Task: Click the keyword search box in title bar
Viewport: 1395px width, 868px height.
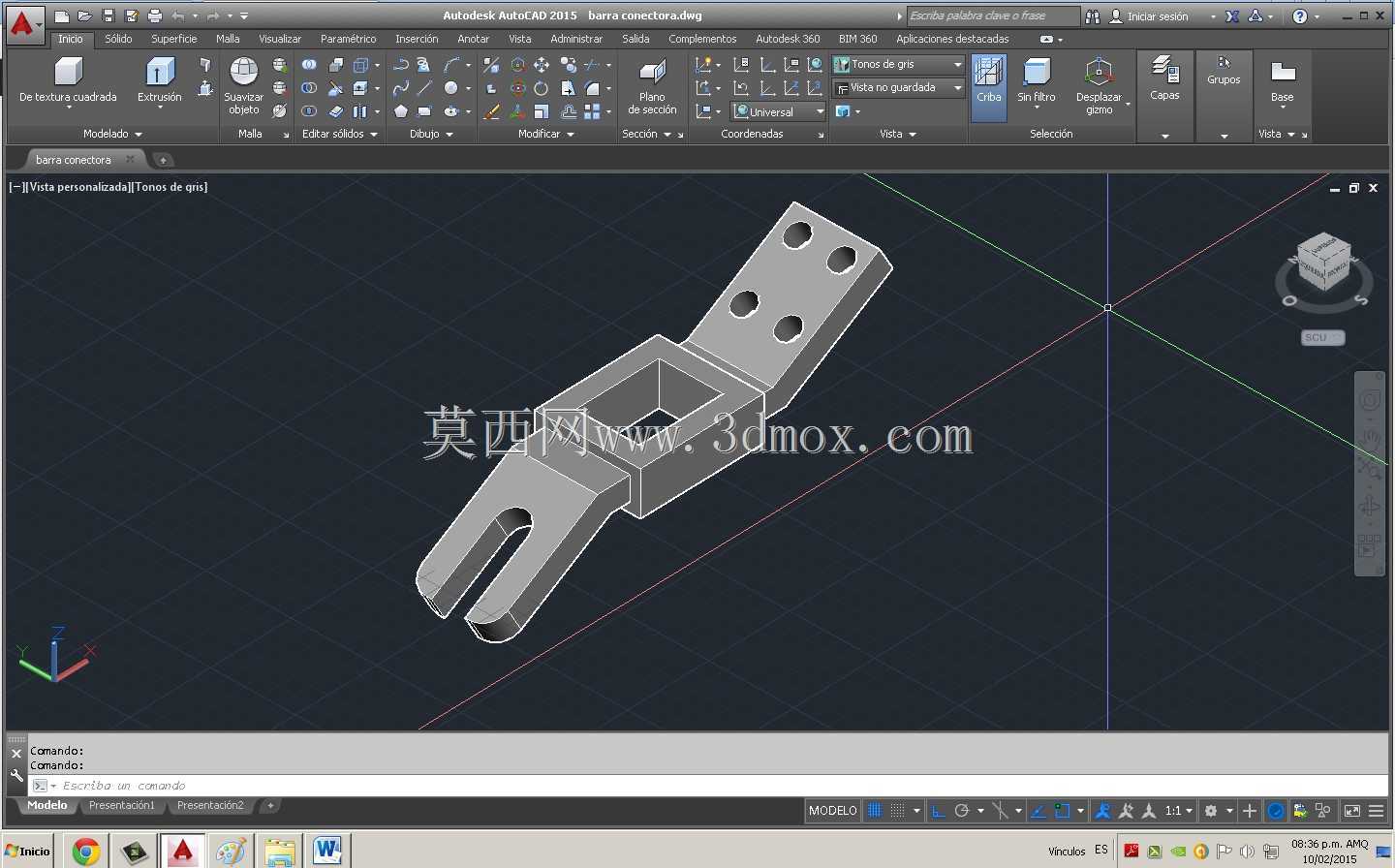Action: point(993,16)
